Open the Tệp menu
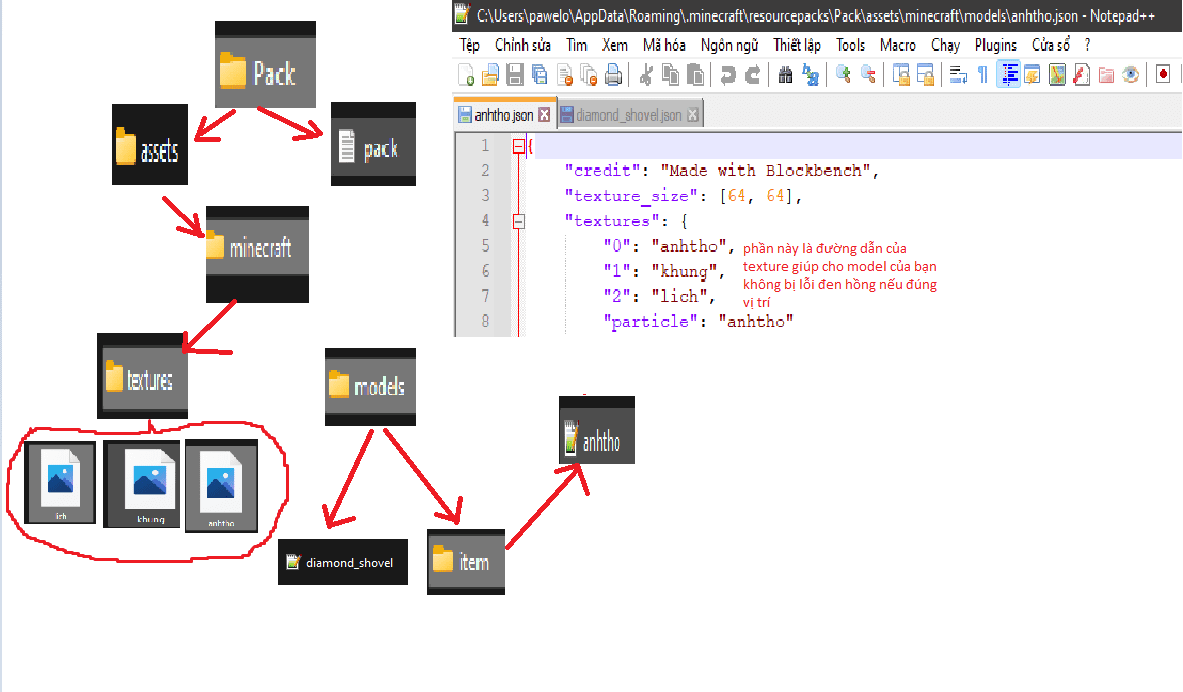This screenshot has width=1183, height=692. [x=470, y=45]
